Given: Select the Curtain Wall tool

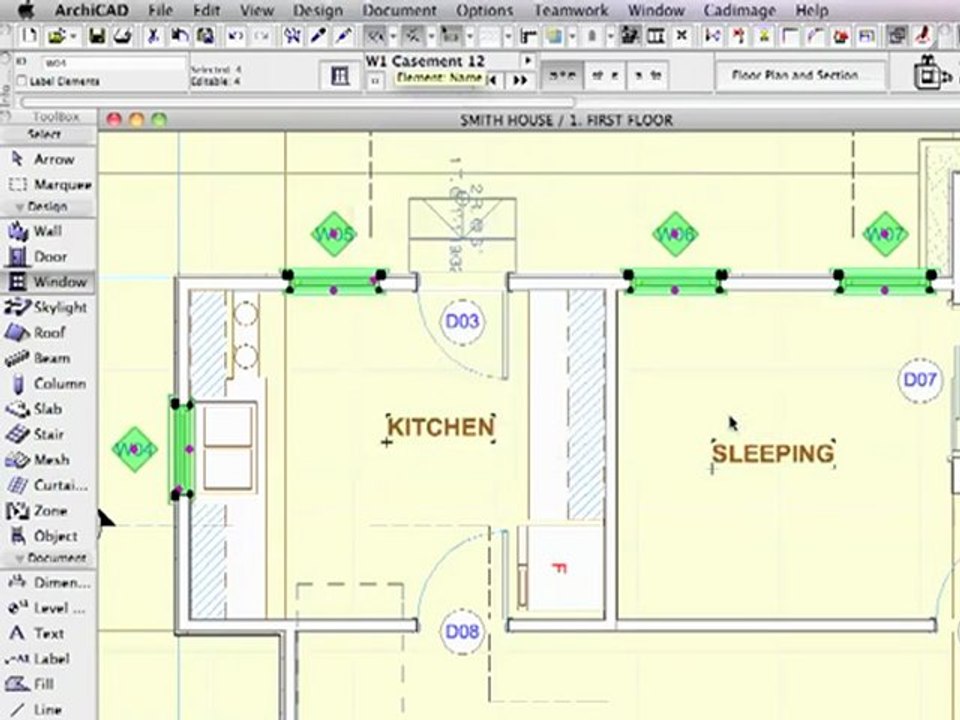Looking at the screenshot, I should pyautogui.click(x=48, y=485).
